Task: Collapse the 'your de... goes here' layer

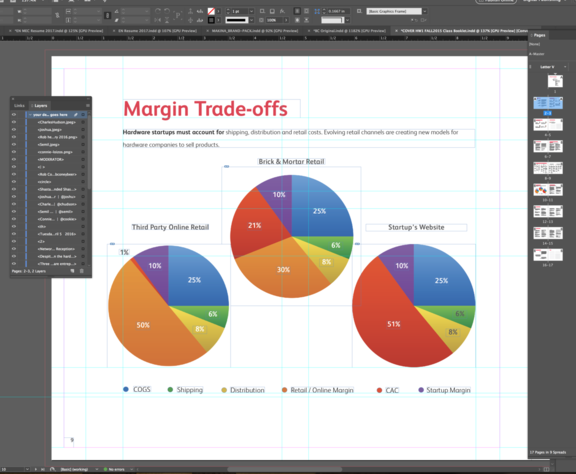Action: 30,115
